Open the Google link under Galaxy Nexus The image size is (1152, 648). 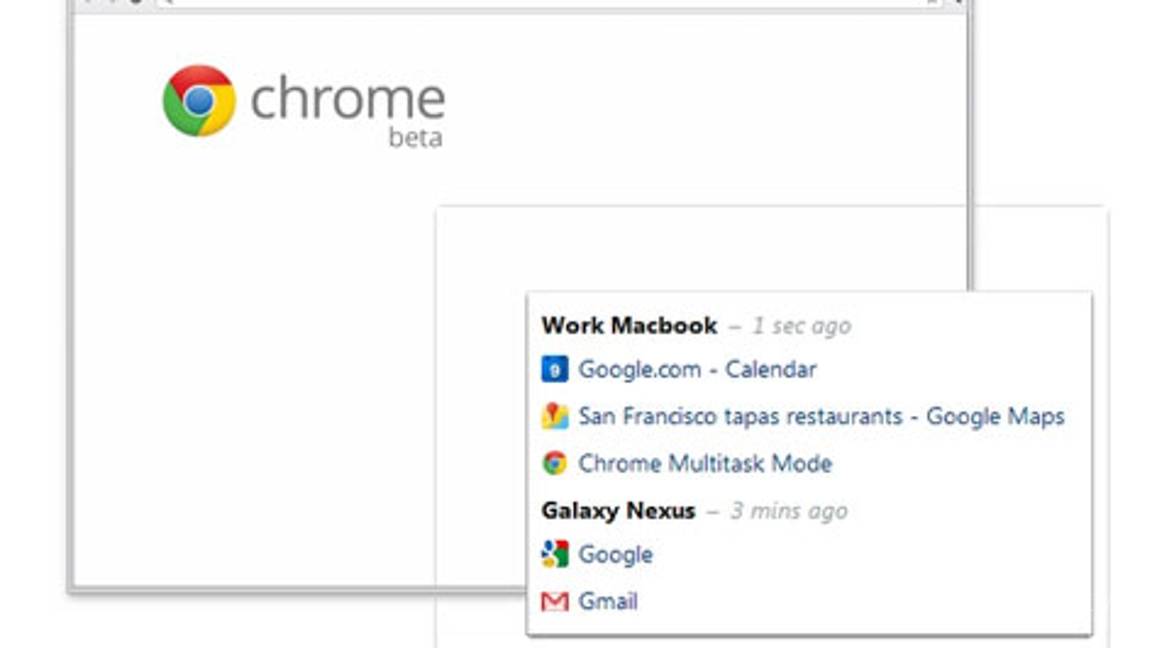pos(615,555)
